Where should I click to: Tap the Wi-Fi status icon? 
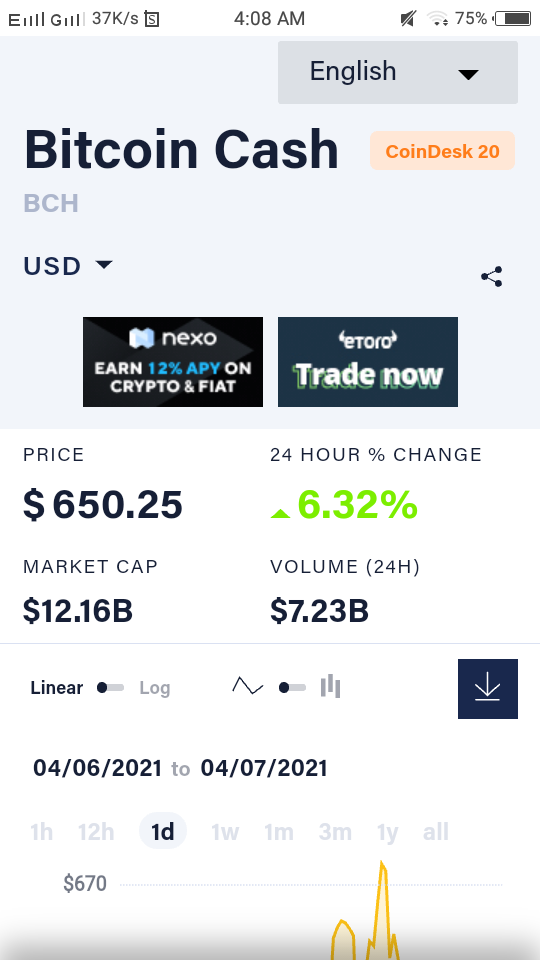click(438, 19)
